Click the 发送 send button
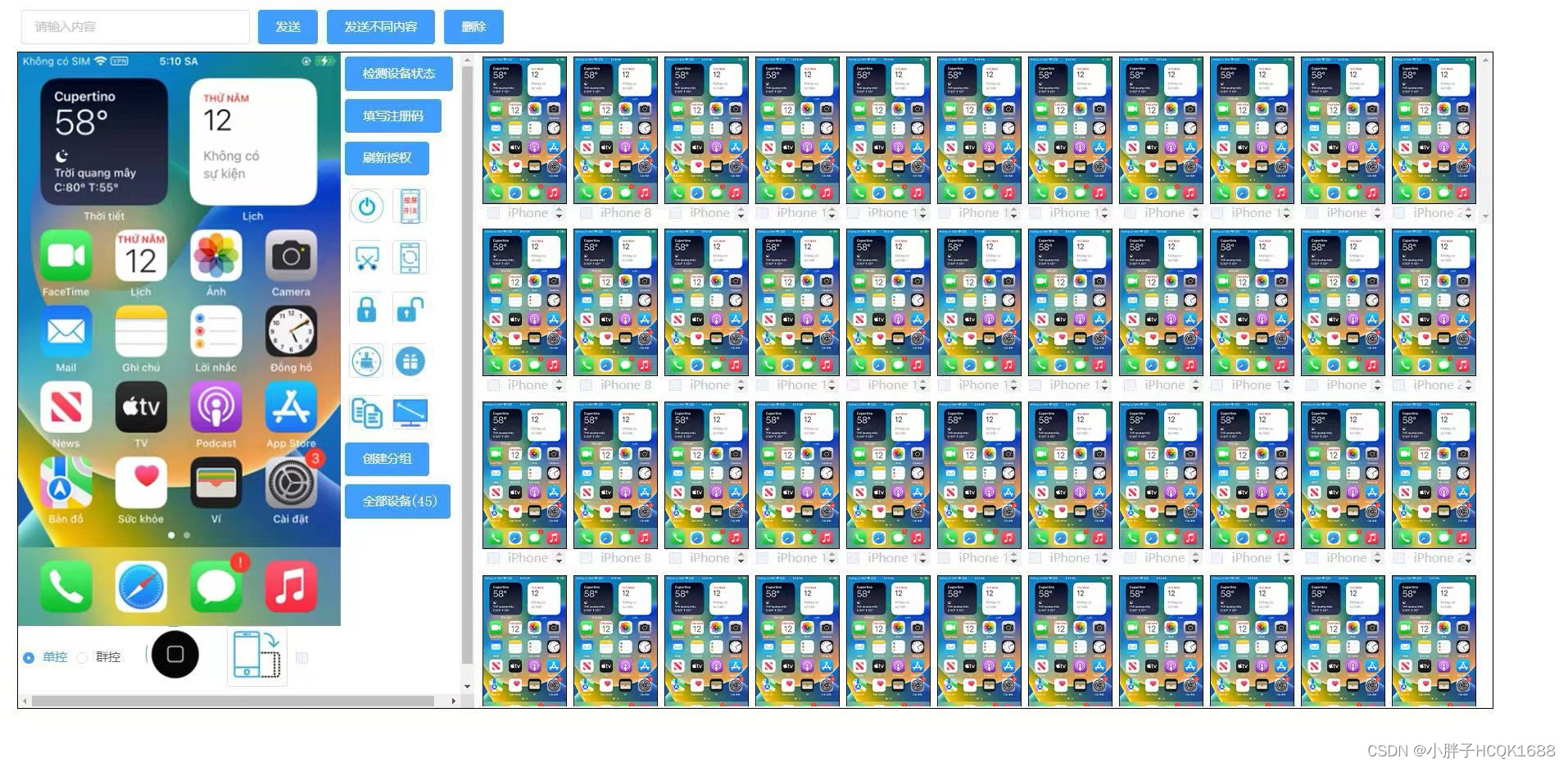 click(288, 27)
